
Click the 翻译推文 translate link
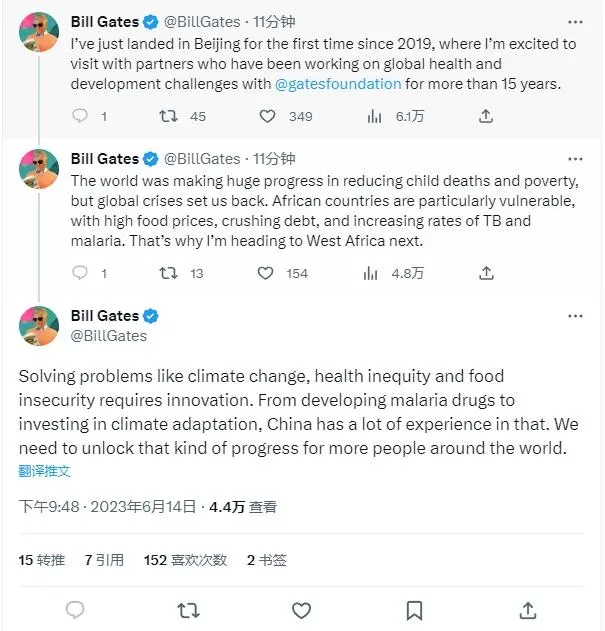coord(44,470)
